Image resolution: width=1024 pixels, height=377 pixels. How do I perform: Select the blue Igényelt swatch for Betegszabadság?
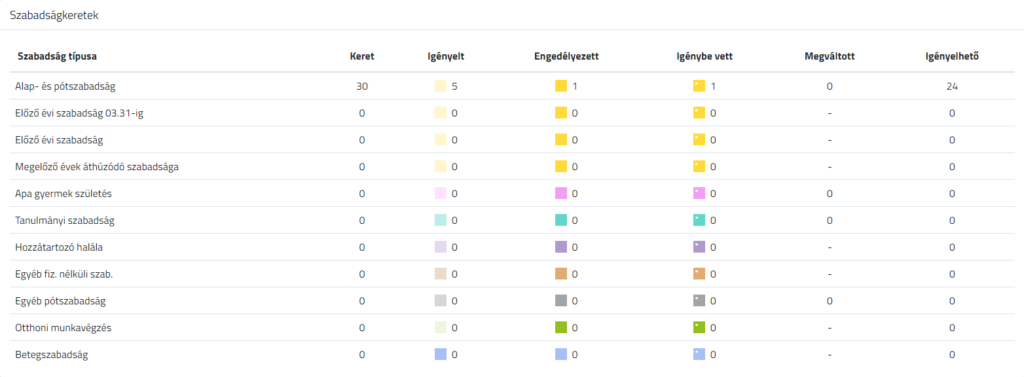point(440,355)
